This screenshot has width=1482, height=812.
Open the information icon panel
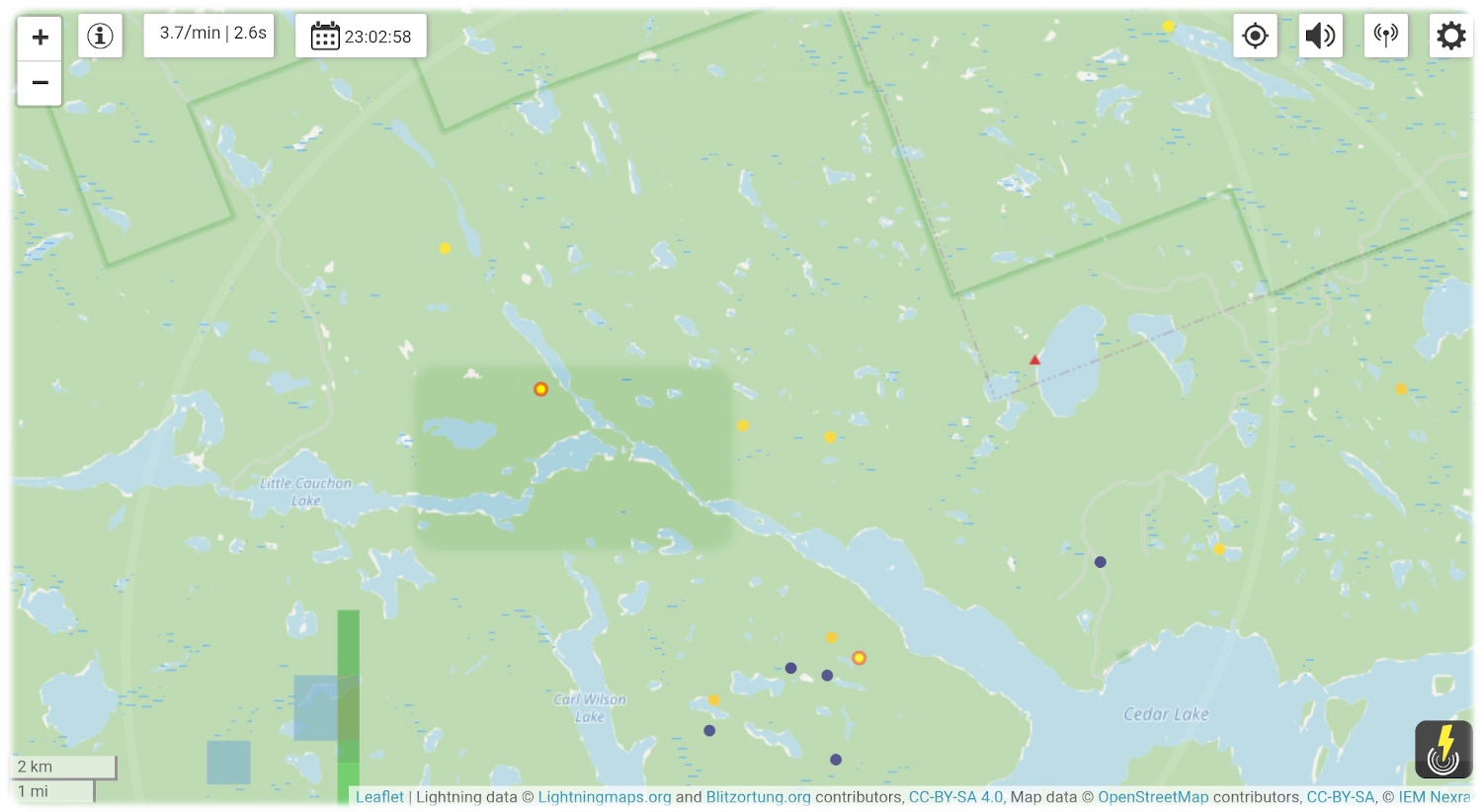(100, 36)
